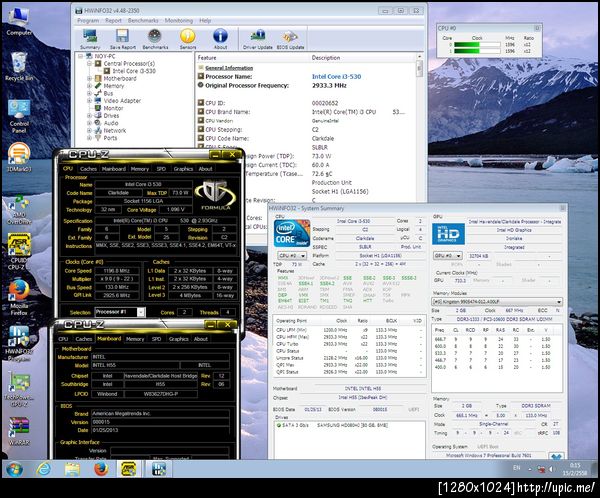
Task: Switch to About tab in lower CPU-Z window
Action: (201, 339)
